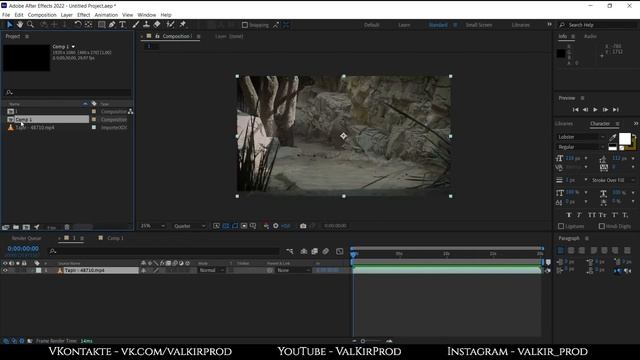Screen dimensions: 640x360
Task: Select the Brush tool
Action: [x=136, y=25]
